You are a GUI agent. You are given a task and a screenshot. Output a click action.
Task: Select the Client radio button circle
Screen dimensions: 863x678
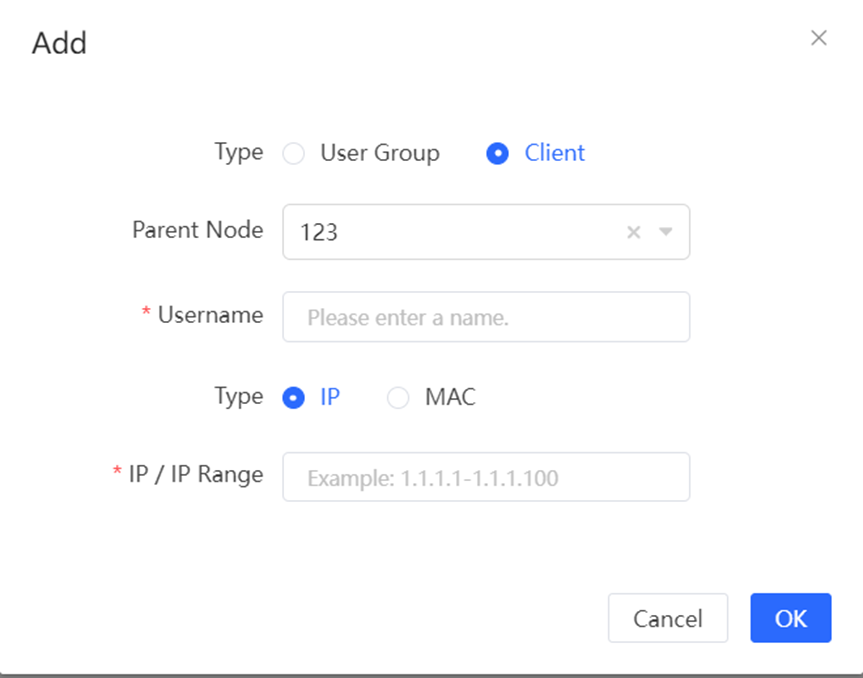click(497, 154)
